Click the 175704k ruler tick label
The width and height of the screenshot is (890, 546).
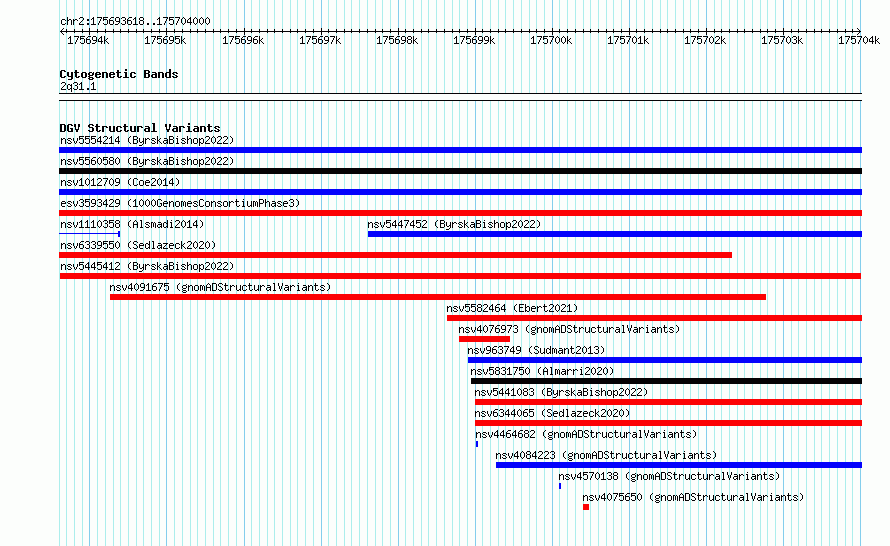pyautogui.click(x=859, y=40)
